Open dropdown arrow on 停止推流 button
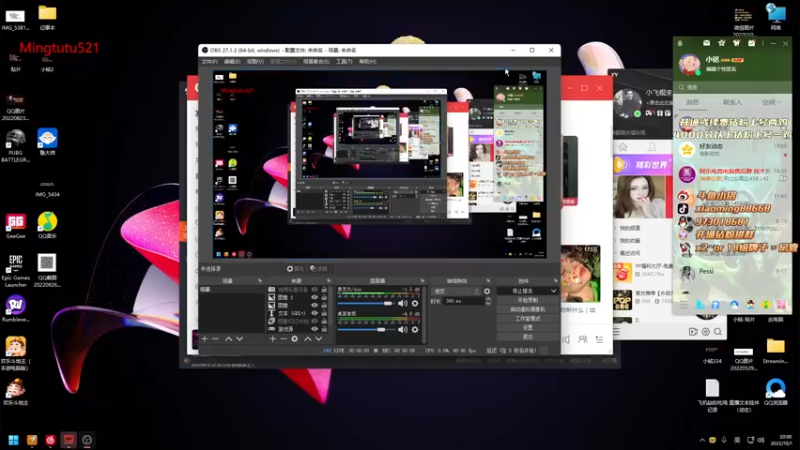The height and width of the screenshot is (450, 800). click(x=554, y=291)
